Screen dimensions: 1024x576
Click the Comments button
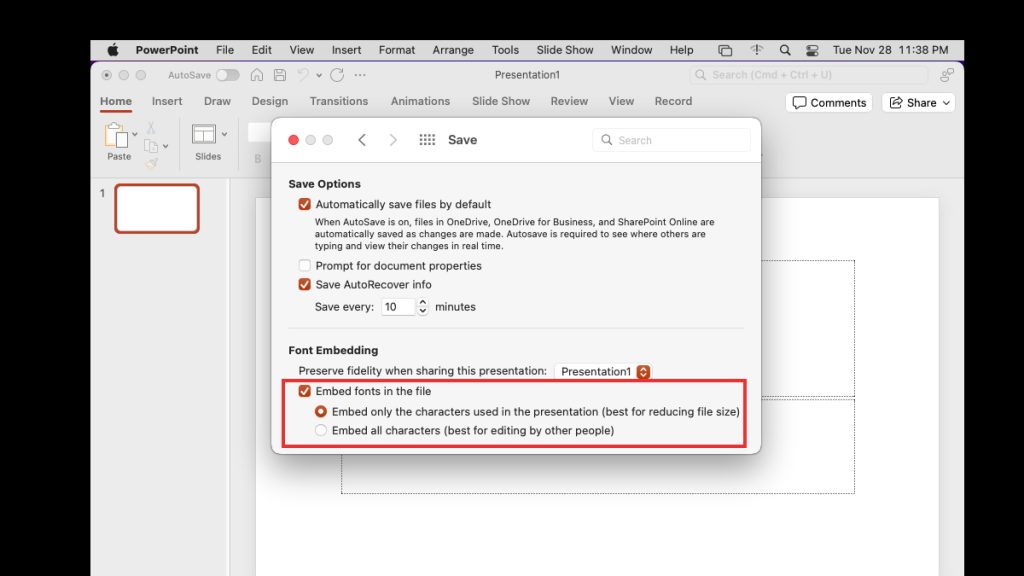click(829, 101)
